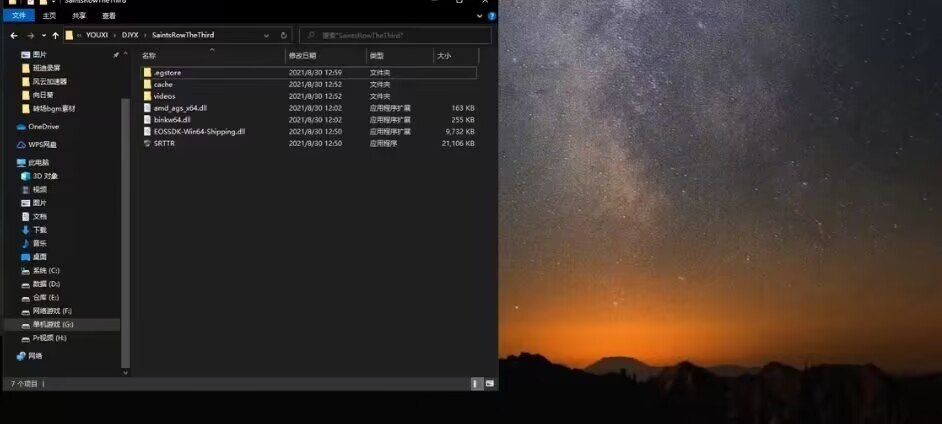The image size is (942, 424).
Task: Go up one folder level with up arrow
Action: click(x=55, y=35)
